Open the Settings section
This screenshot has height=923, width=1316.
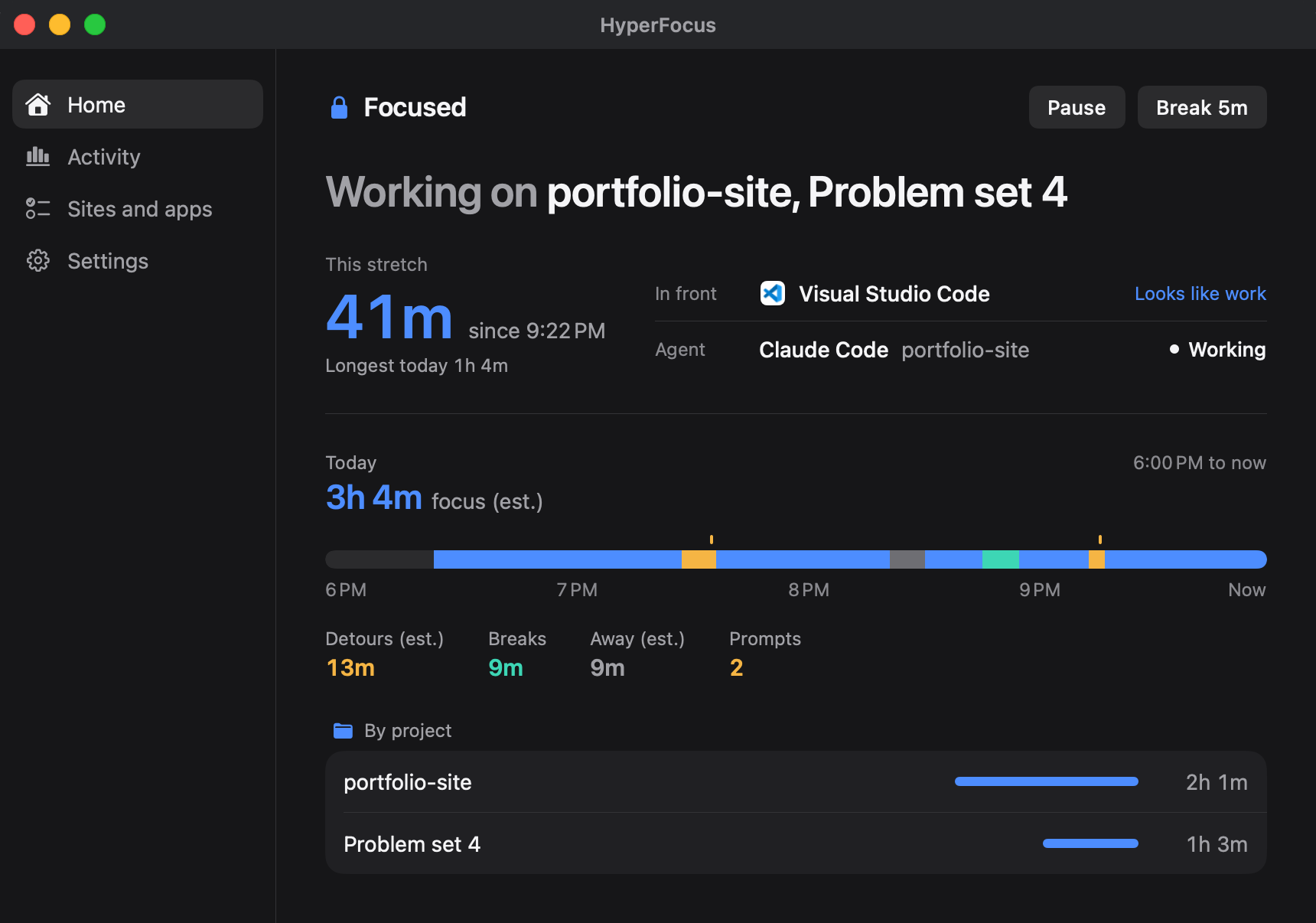tap(138, 261)
